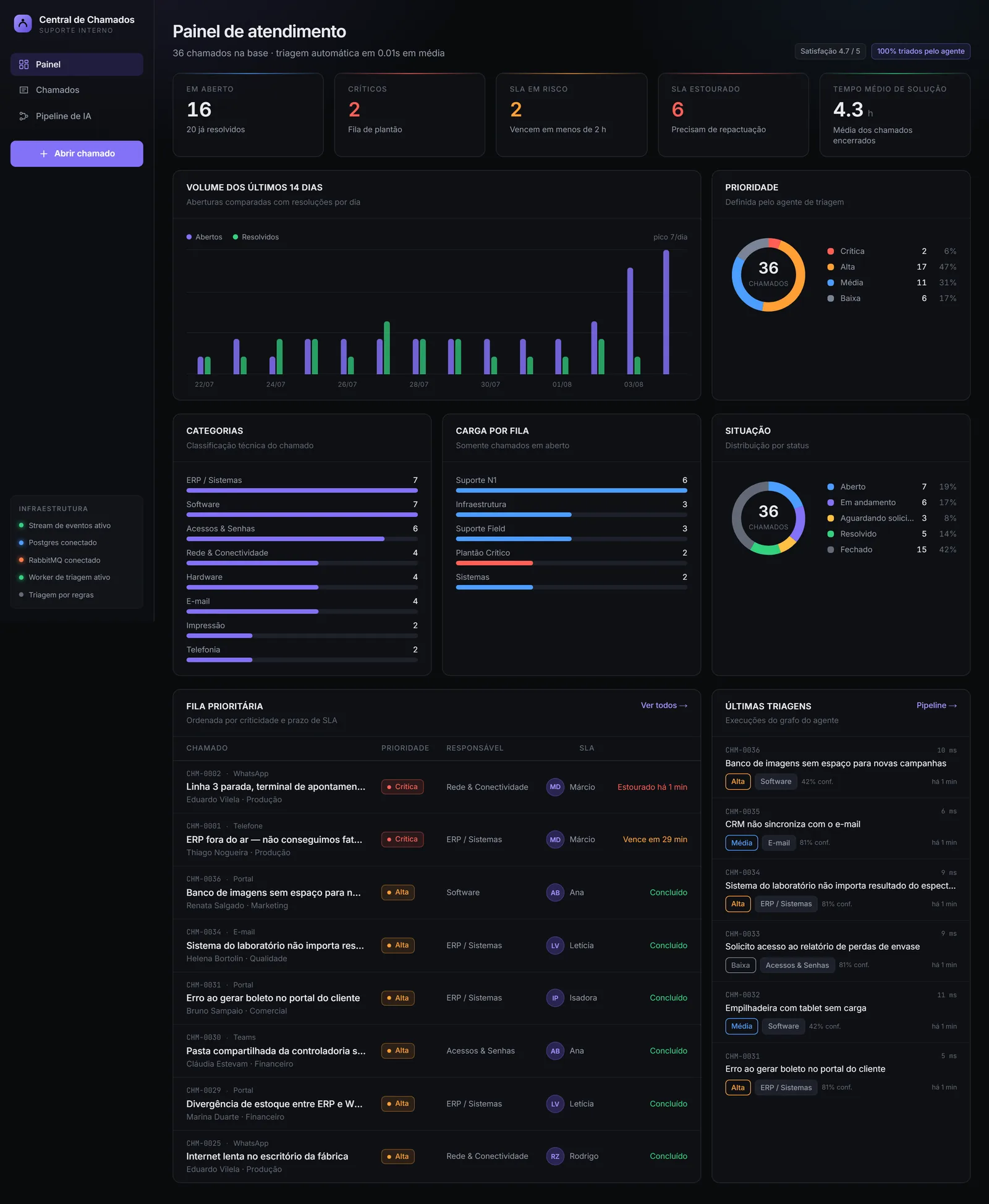Click 'Vence em 29 min' SLA text
This screenshot has width=989, height=1204.
(655, 840)
